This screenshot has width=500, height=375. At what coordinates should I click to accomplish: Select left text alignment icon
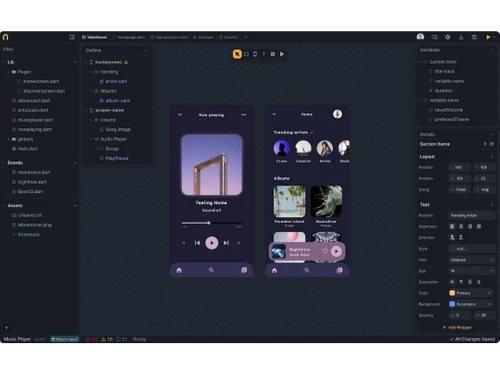pos(452,226)
